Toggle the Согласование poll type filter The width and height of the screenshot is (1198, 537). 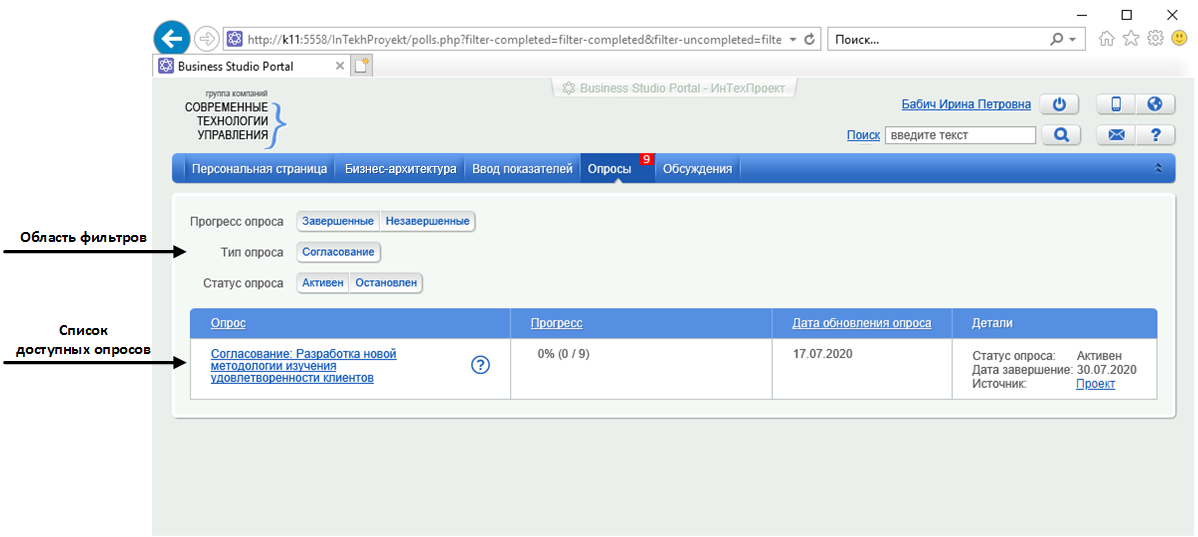click(x=338, y=252)
